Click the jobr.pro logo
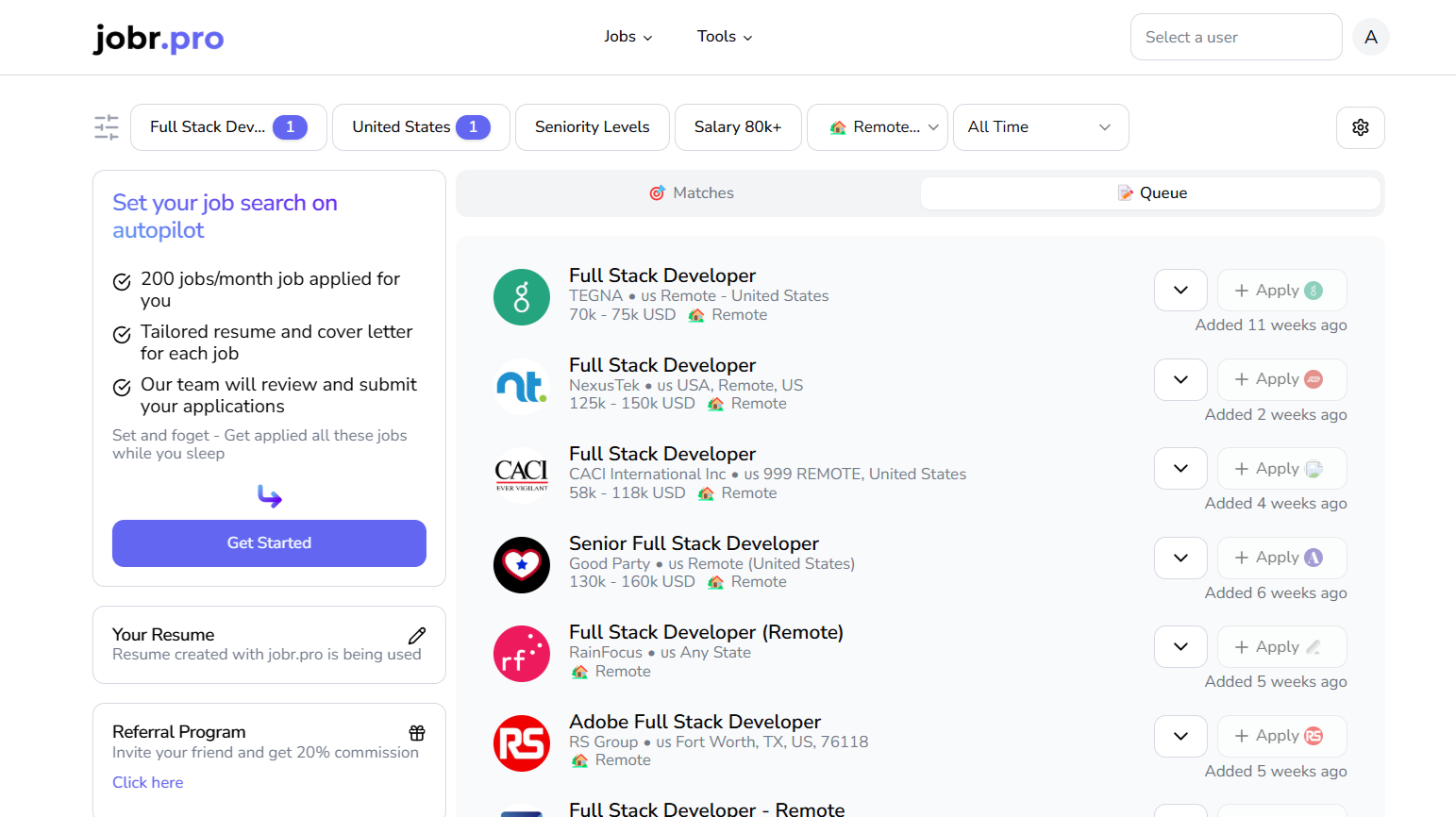This screenshot has width=1456, height=817. tap(159, 38)
